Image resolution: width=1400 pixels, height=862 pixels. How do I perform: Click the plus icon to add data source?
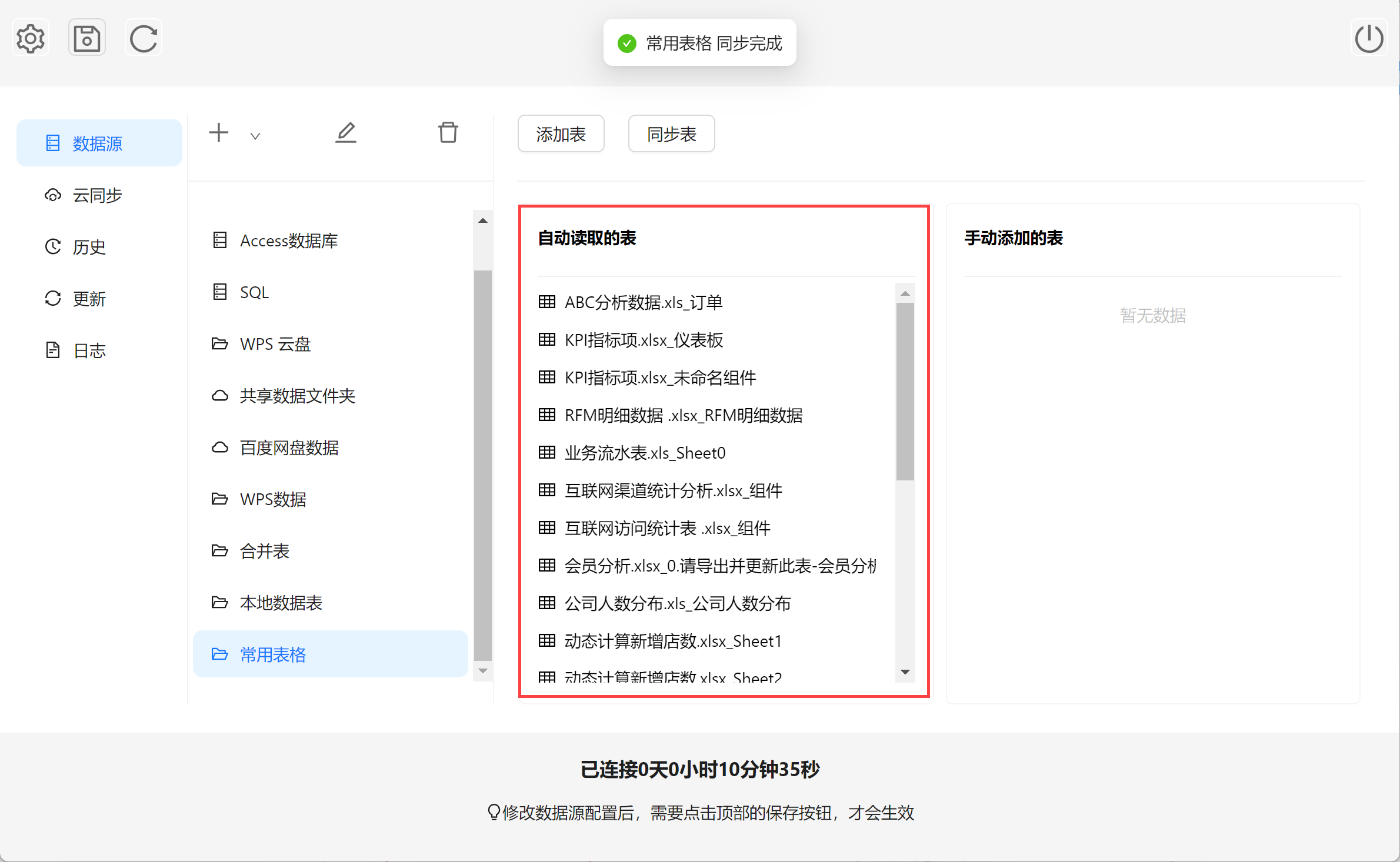219,133
